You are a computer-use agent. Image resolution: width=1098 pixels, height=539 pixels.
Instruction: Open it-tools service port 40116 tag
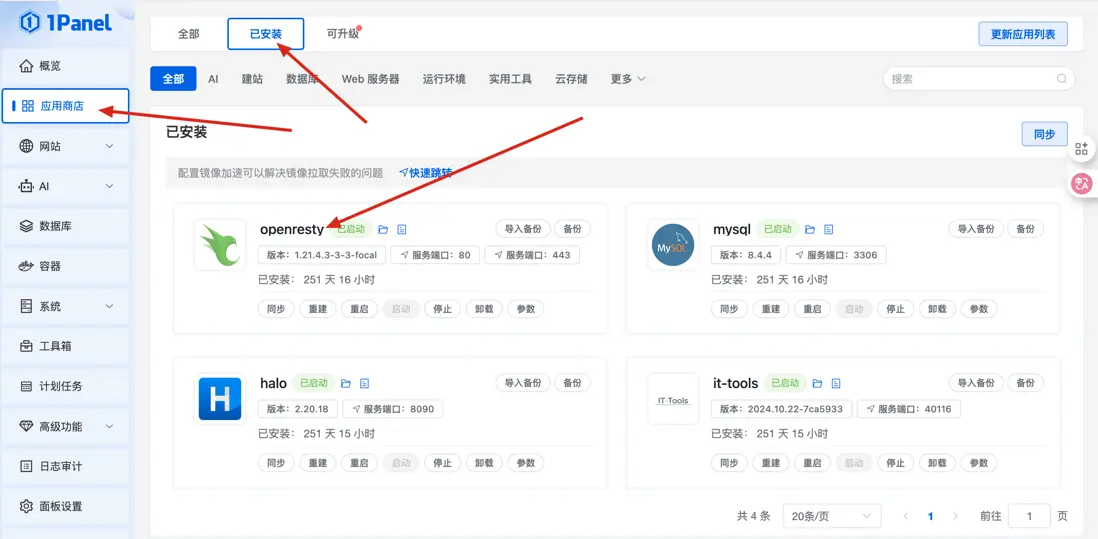click(909, 409)
